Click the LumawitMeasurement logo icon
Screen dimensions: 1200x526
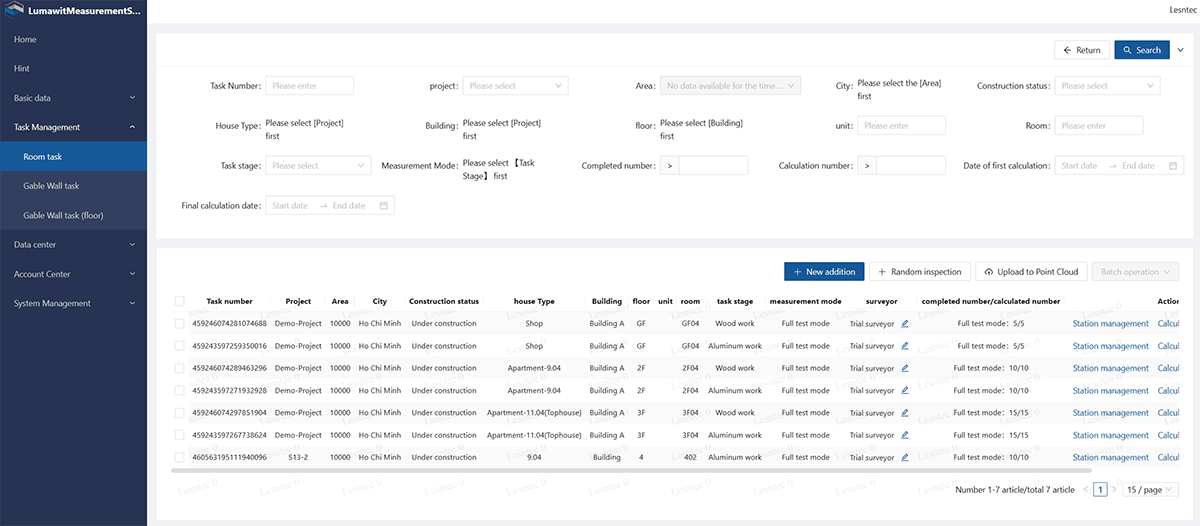pyautogui.click(x=14, y=11)
